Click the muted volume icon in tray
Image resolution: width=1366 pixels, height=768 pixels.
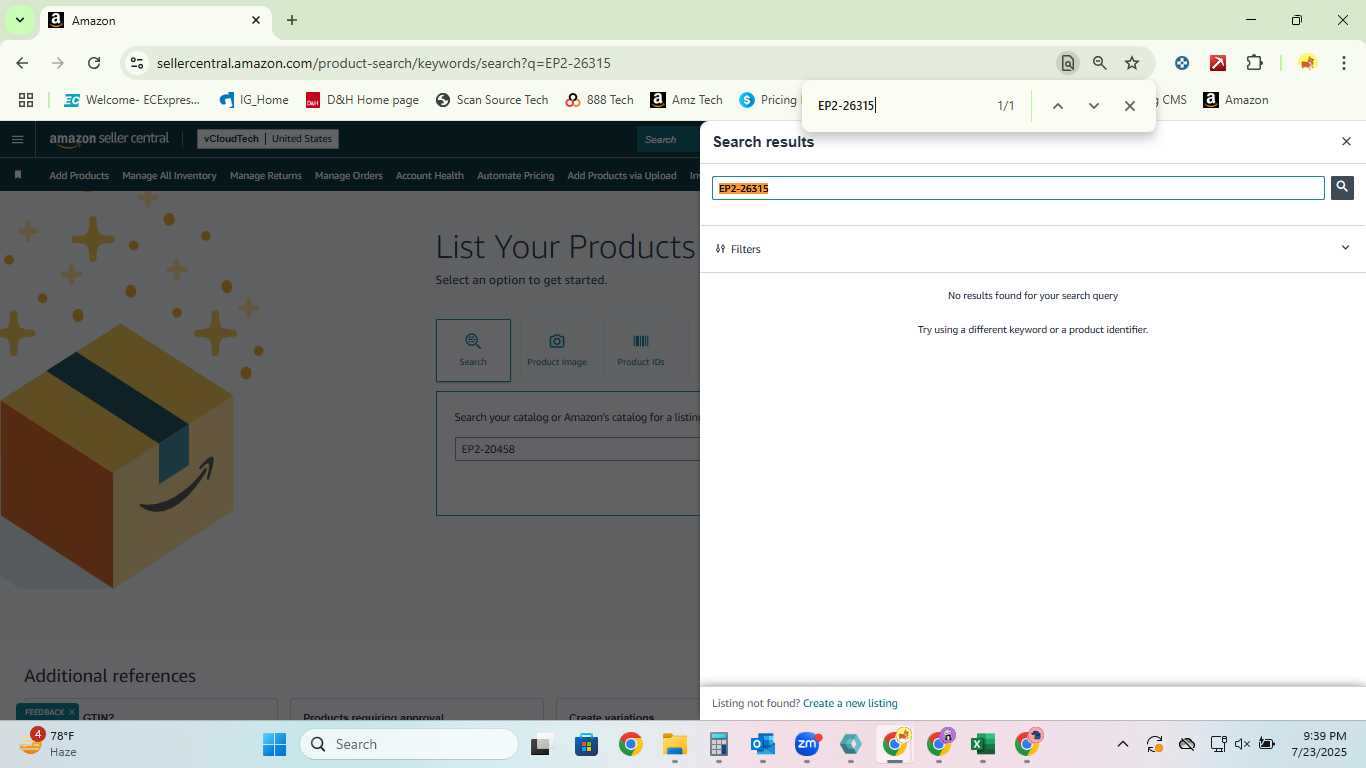(x=1243, y=744)
